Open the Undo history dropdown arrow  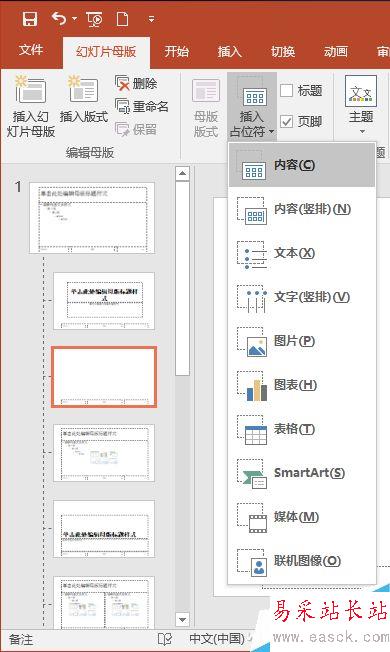(x=74, y=19)
